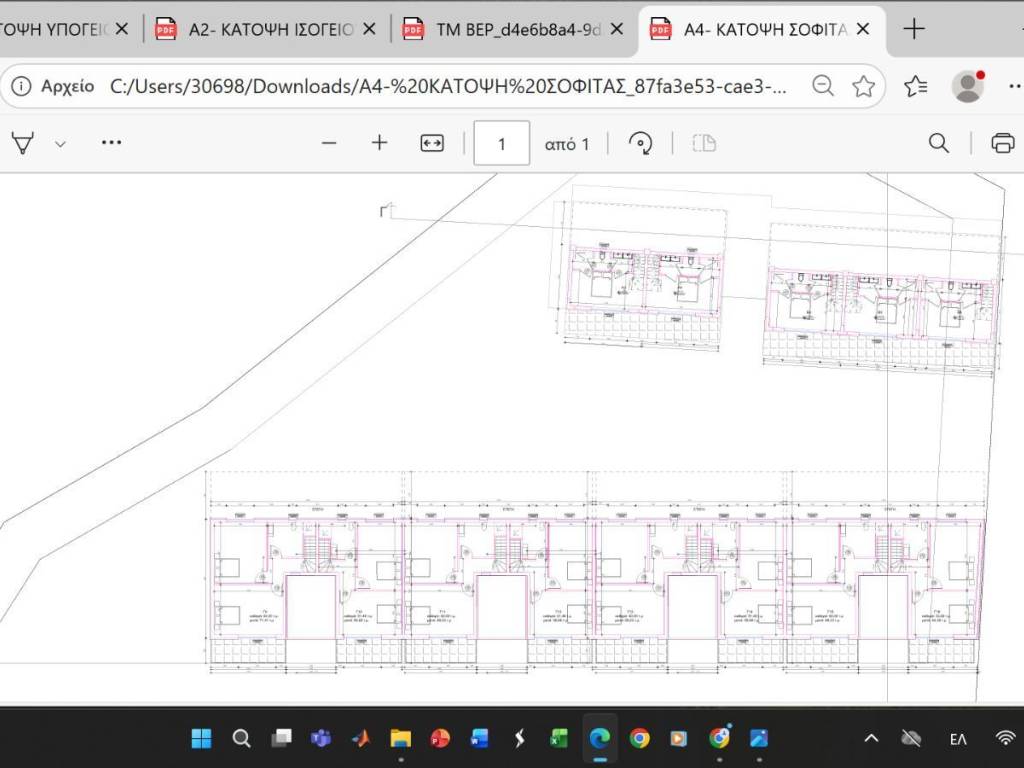The height and width of the screenshot is (768, 1024).
Task: Open a new browser tab
Action: [914, 29]
